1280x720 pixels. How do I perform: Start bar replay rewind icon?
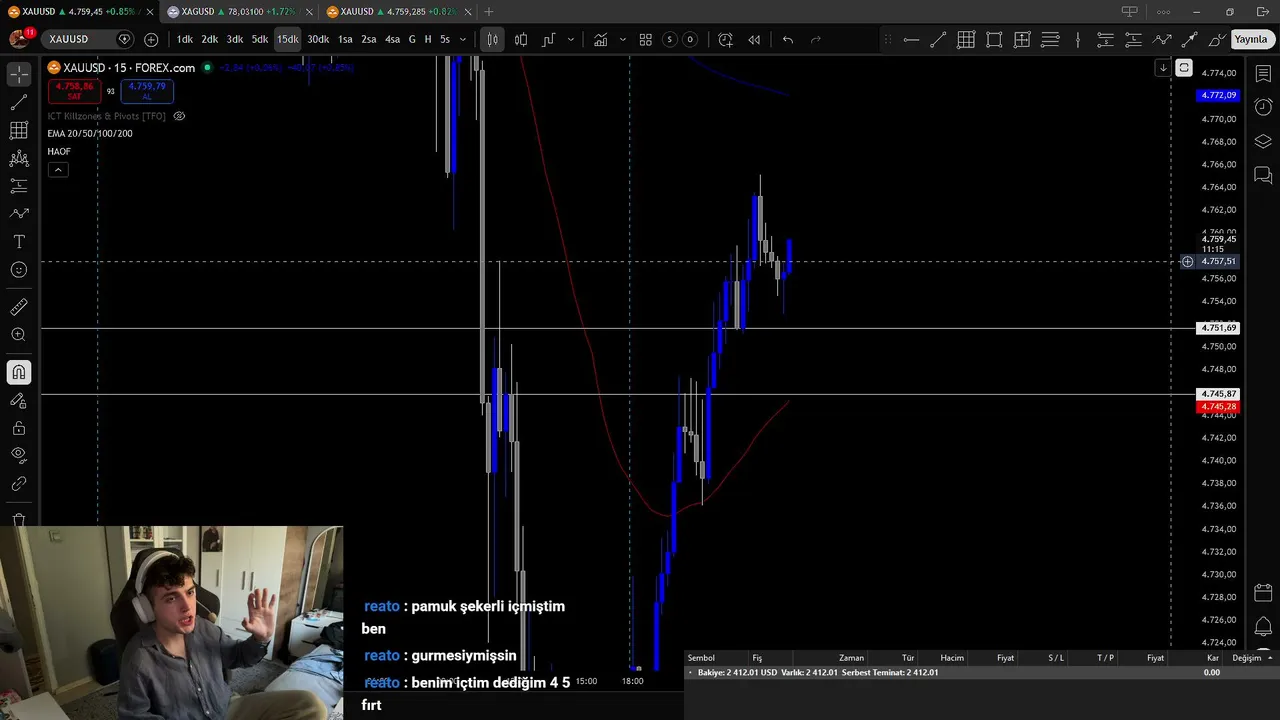(x=754, y=39)
